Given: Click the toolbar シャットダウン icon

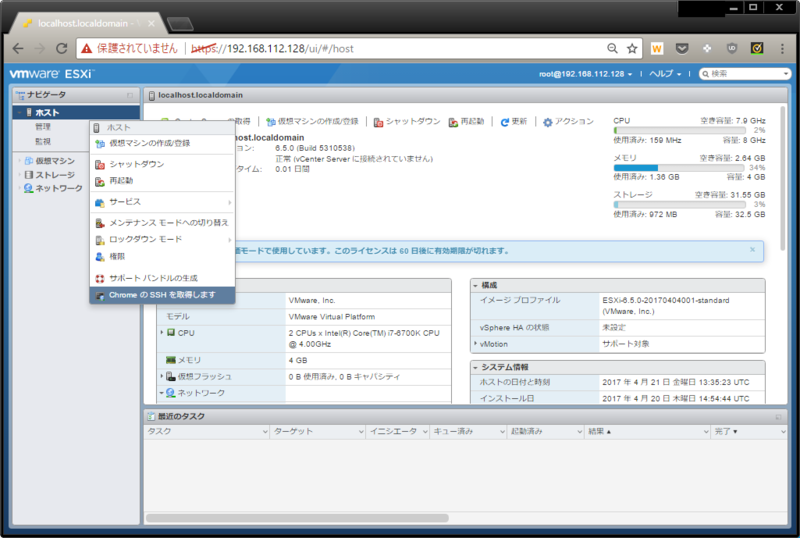Looking at the screenshot, I should (x=378, y=122).
